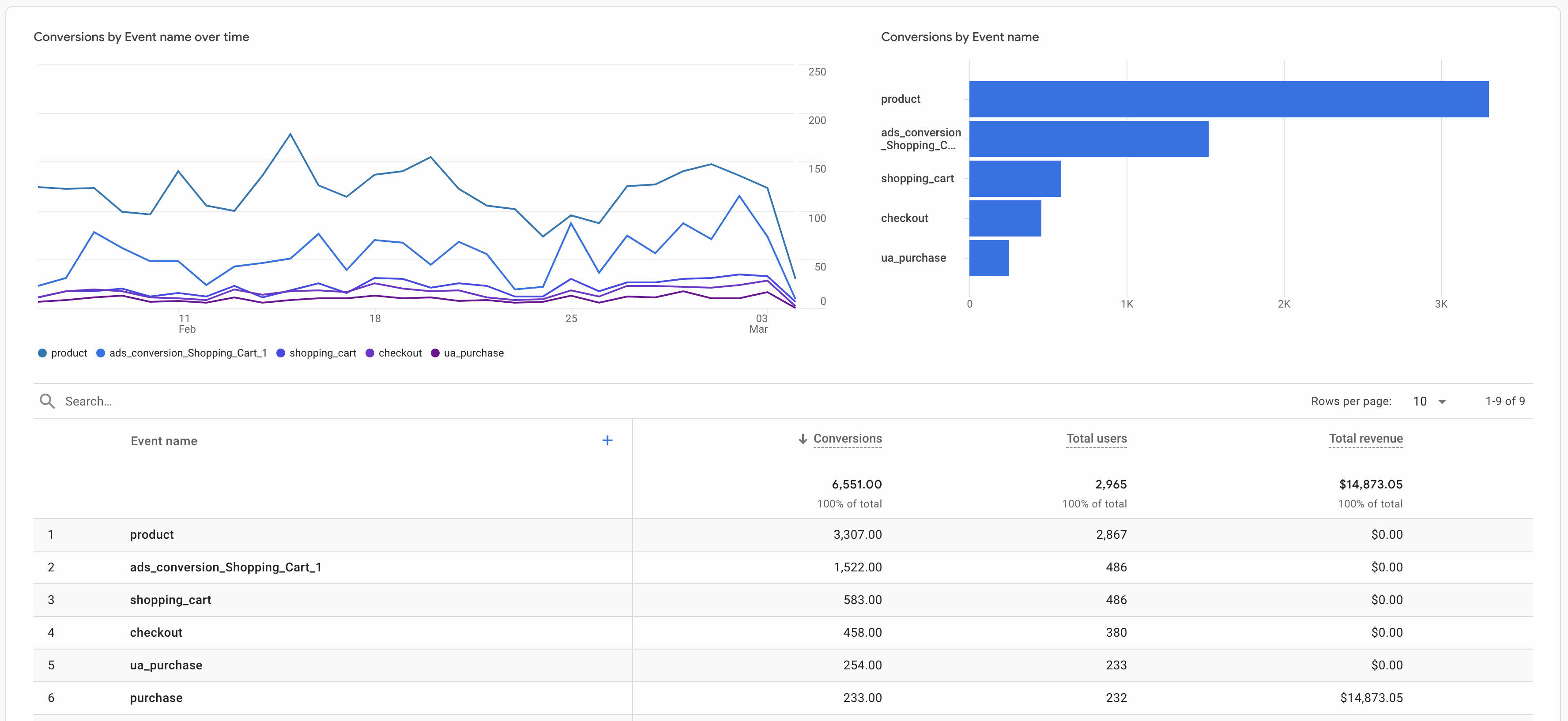Sort table by Conversions column

point(847,439)
